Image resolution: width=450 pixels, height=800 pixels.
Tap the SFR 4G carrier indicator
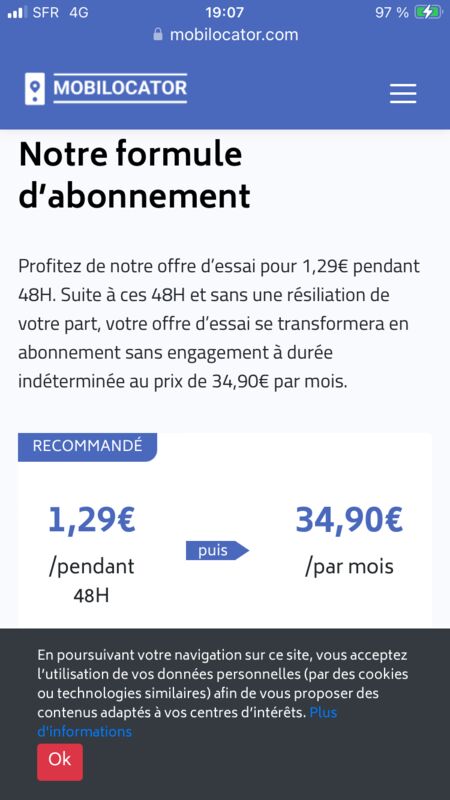click(60, 12)
